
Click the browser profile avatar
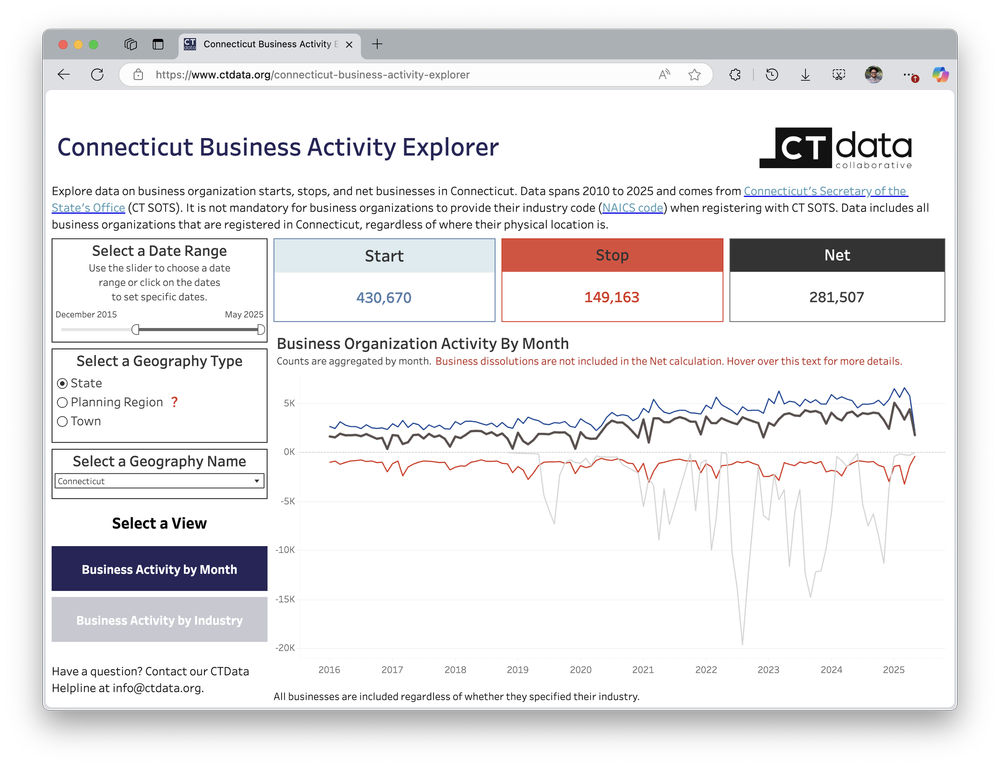873,74
